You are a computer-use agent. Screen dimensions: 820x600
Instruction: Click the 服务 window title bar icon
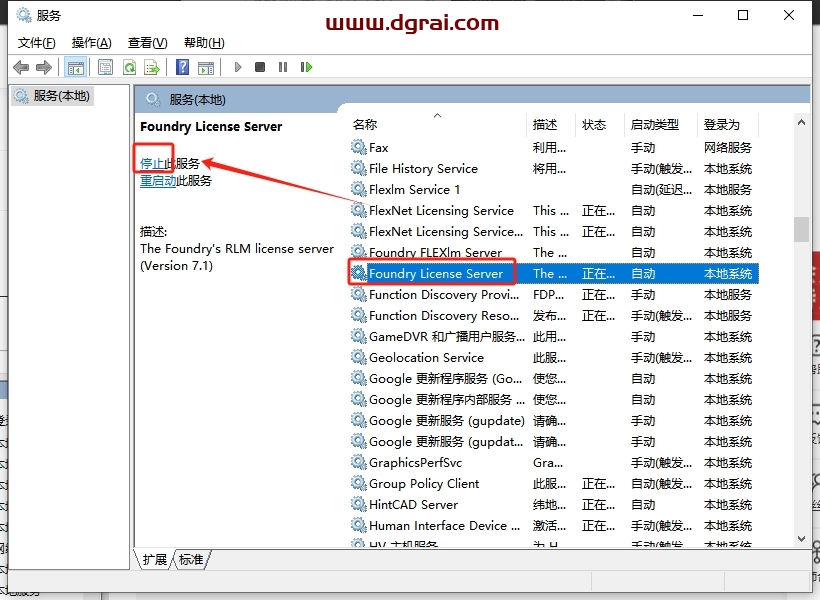coord(24,15)
